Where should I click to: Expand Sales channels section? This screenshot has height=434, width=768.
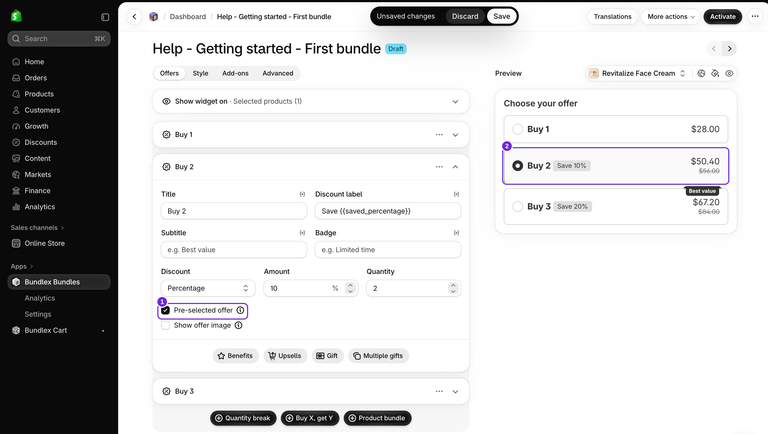tap(37, 228)
